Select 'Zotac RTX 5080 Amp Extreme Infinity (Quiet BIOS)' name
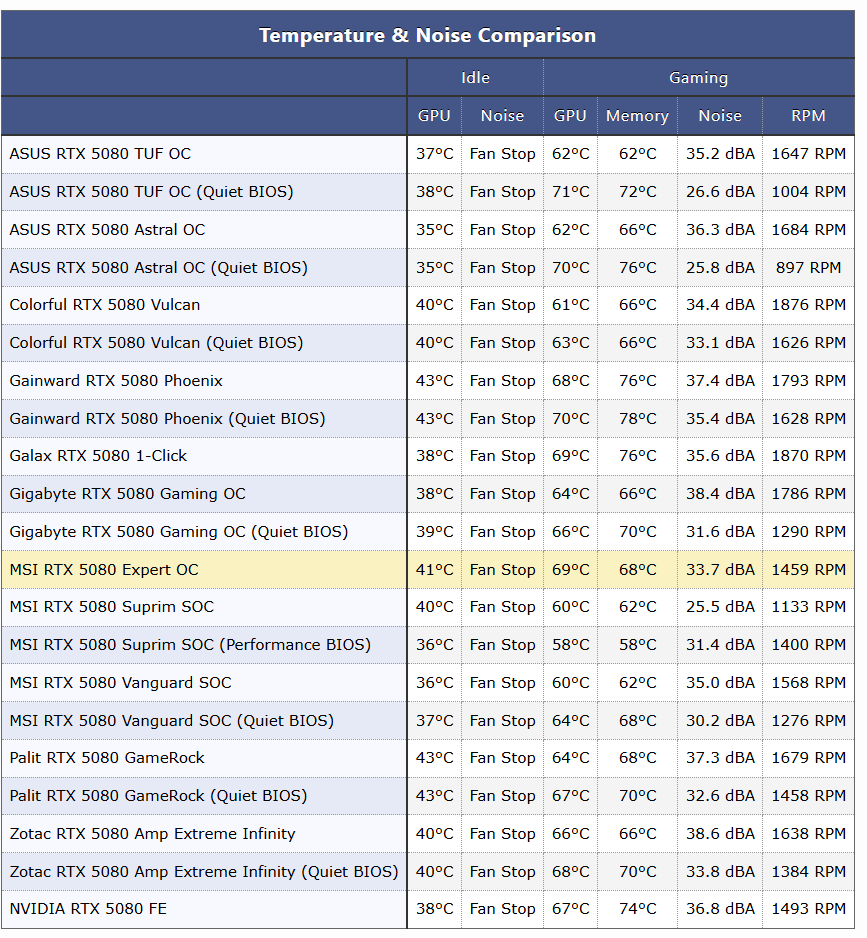867x938 pixels. click(204, 872)
